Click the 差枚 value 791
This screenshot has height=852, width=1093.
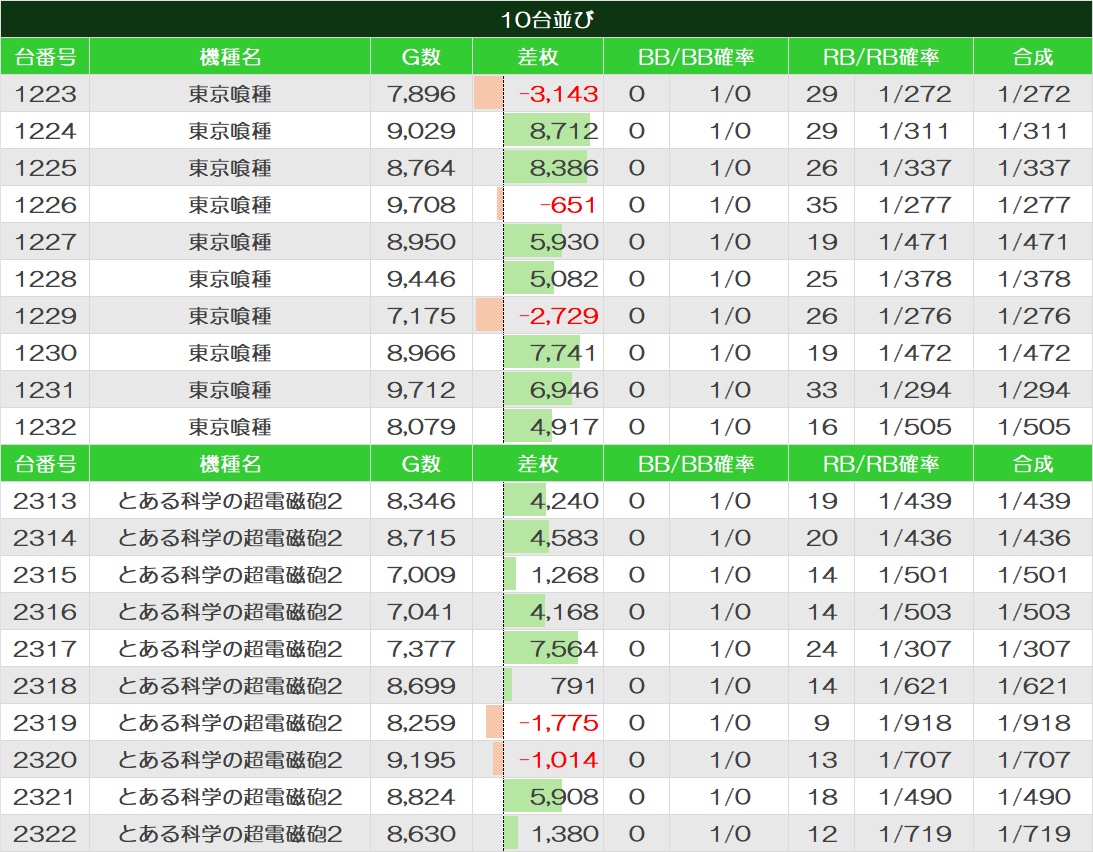coord(574,685)
